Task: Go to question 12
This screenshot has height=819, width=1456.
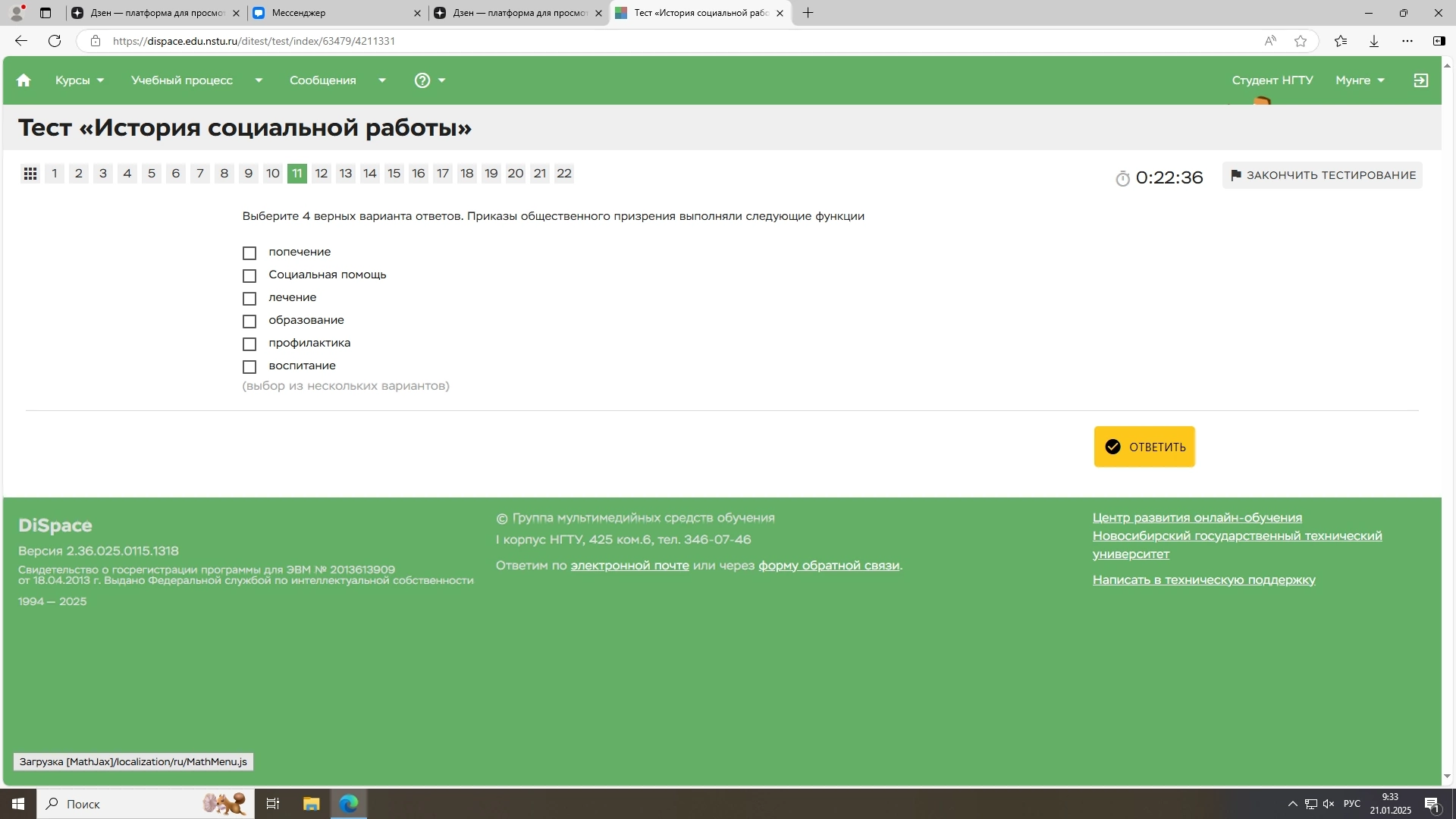Action: [322, 174]
